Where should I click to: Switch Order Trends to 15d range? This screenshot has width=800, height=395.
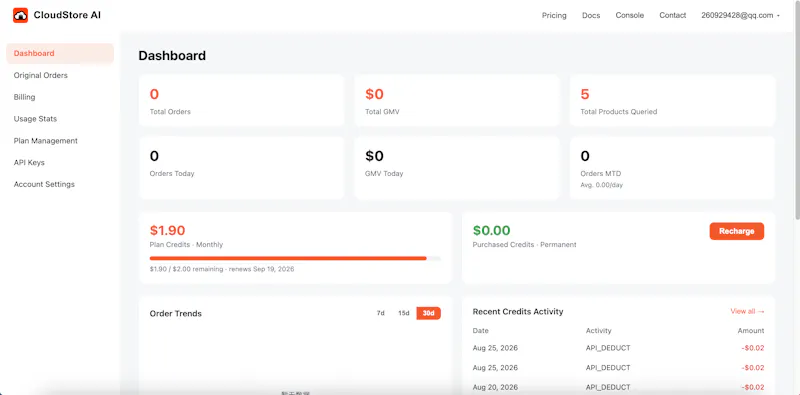point(404,313)
